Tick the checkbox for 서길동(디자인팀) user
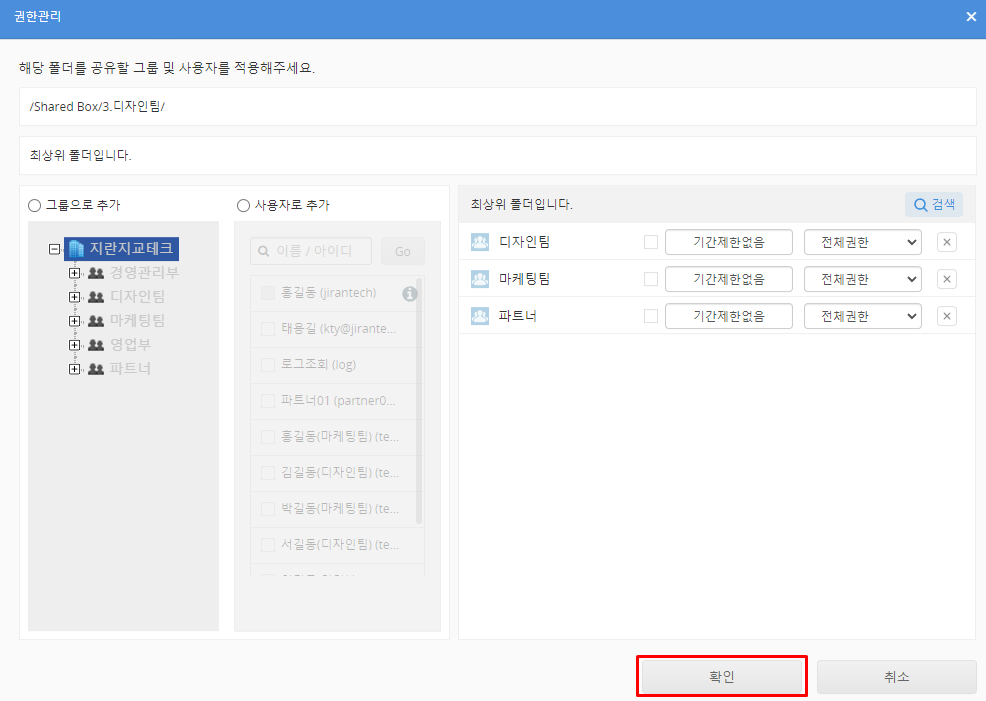Screen dimensions: 986x701 pos(268,544)
